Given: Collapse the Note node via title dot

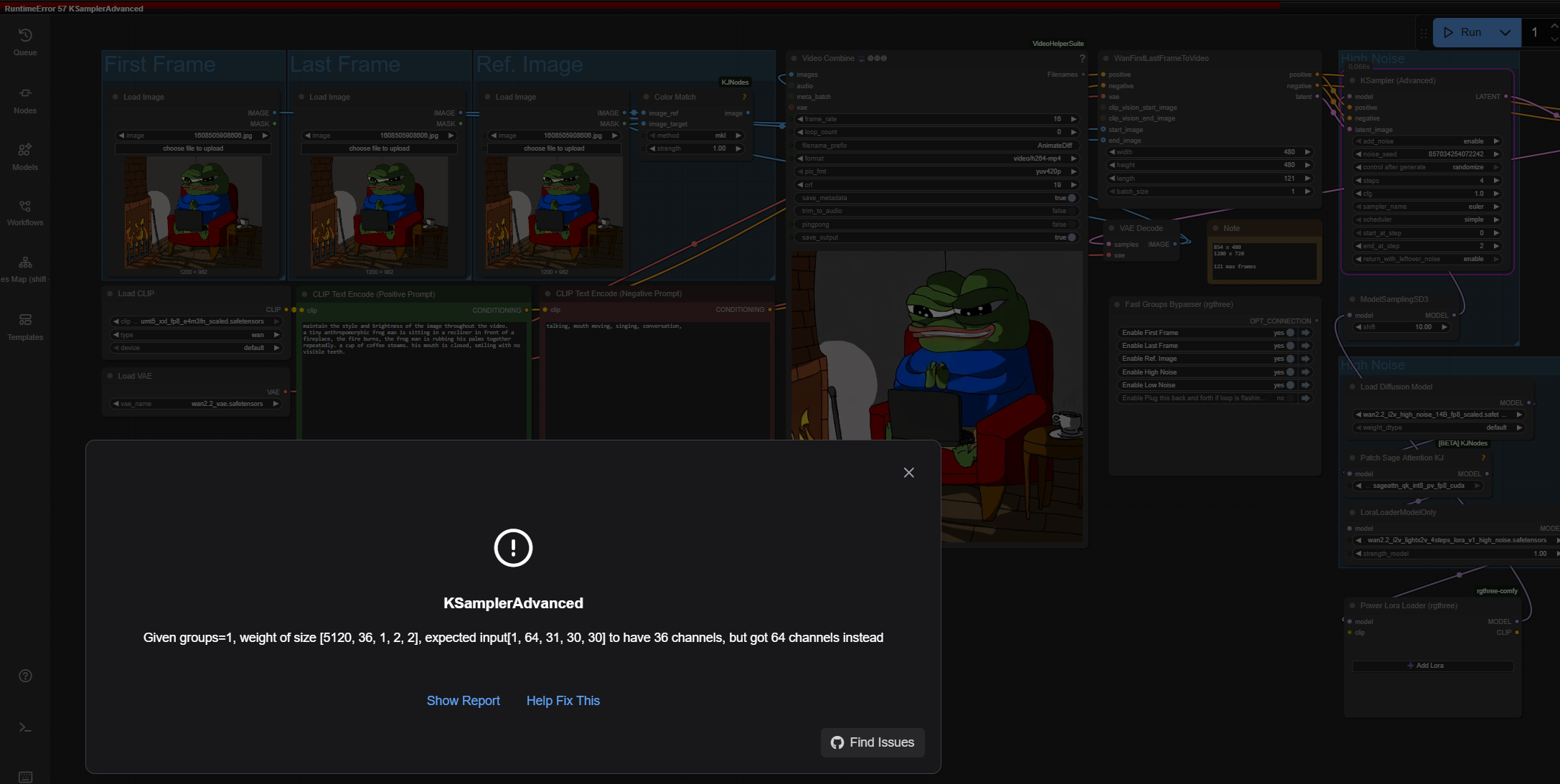Looking at the screenshot, I should click(1216, 228).
